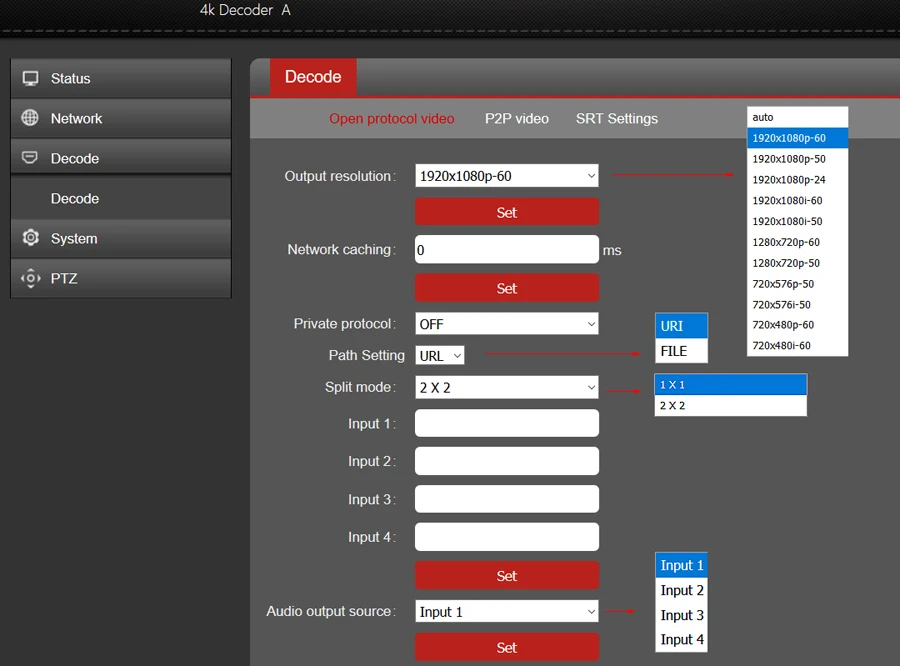Open the PTZ menu section
The image size is (900, 666).
[121, 278]
